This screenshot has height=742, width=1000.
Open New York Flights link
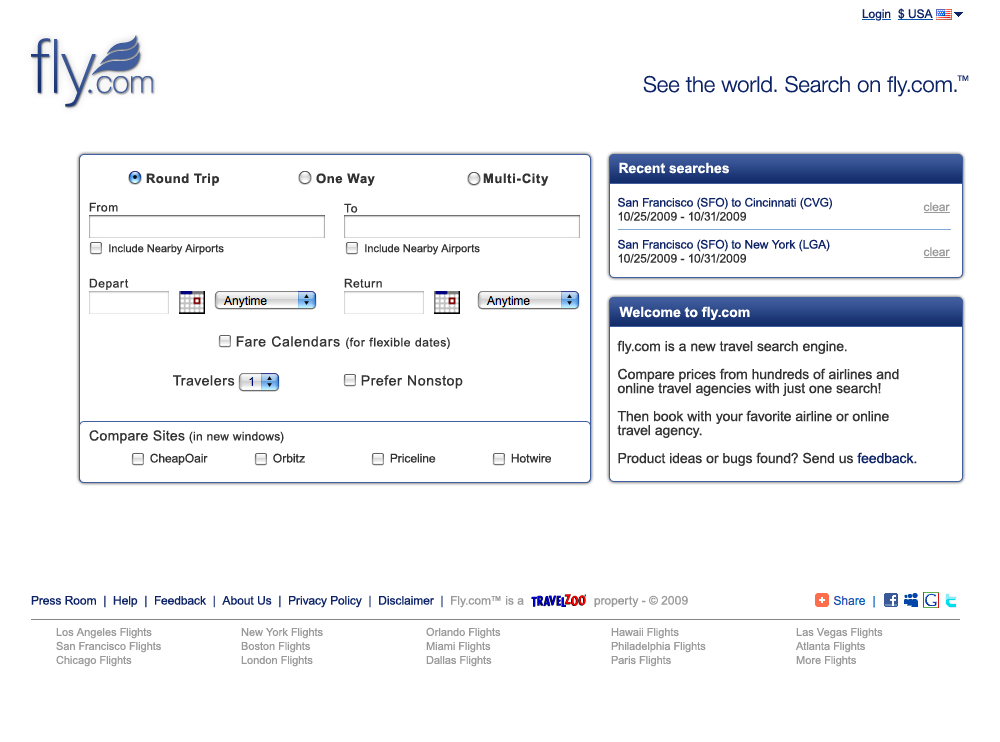(282, 632)
